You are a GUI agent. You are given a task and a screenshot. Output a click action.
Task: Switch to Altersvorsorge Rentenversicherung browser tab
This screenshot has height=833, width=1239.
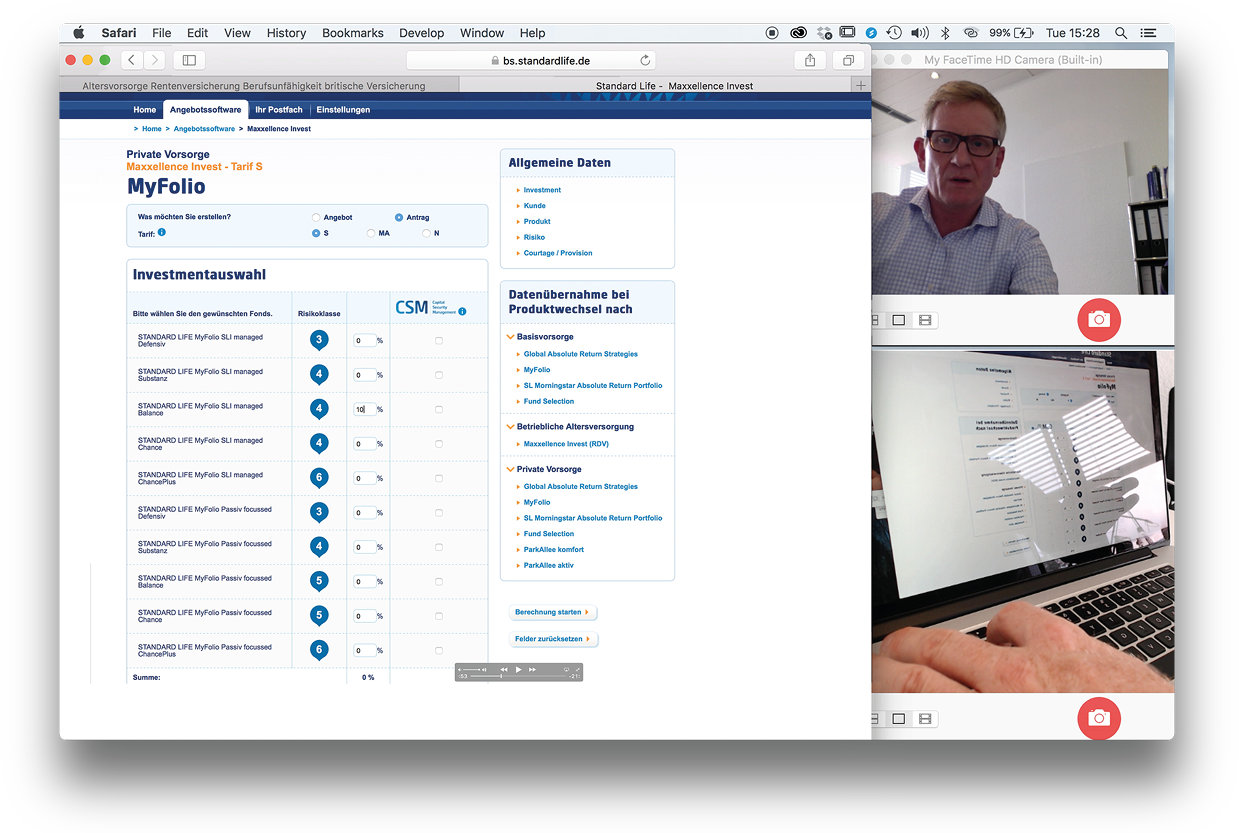click(x=260, y=86)
